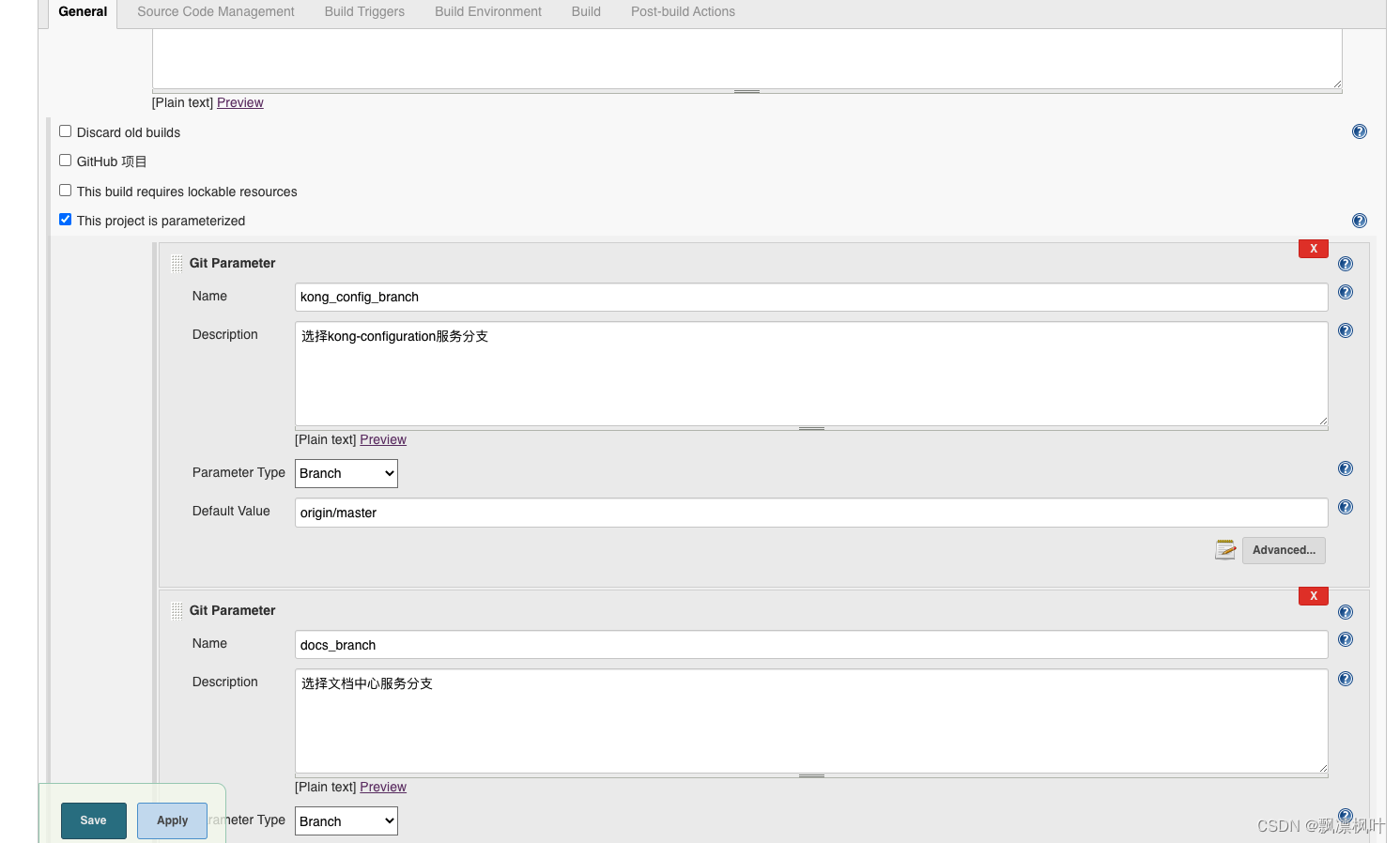Screen dimensions: 1400x843
Task: Click drag handle on first Git Parameter block
Action: tap(177, 264)
